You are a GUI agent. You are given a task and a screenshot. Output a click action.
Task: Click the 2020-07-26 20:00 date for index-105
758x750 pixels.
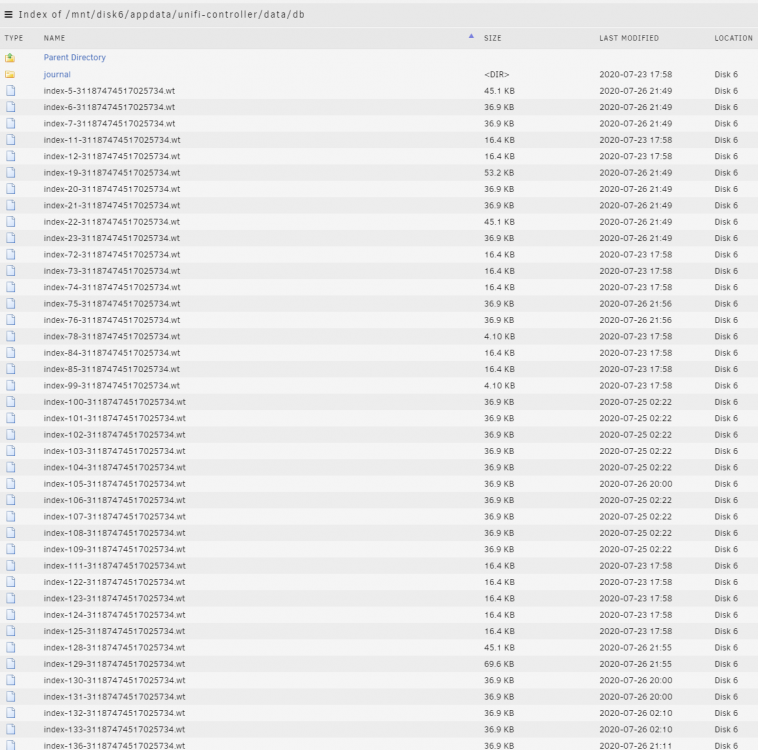tap(636, 484)
